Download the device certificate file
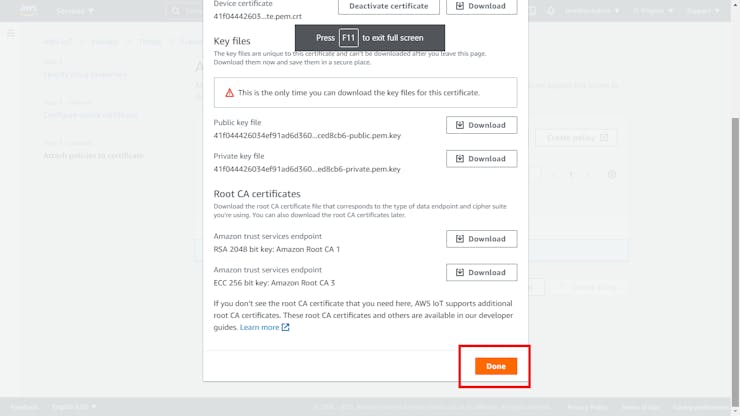740x416 pixels. (x=481, y=6)
